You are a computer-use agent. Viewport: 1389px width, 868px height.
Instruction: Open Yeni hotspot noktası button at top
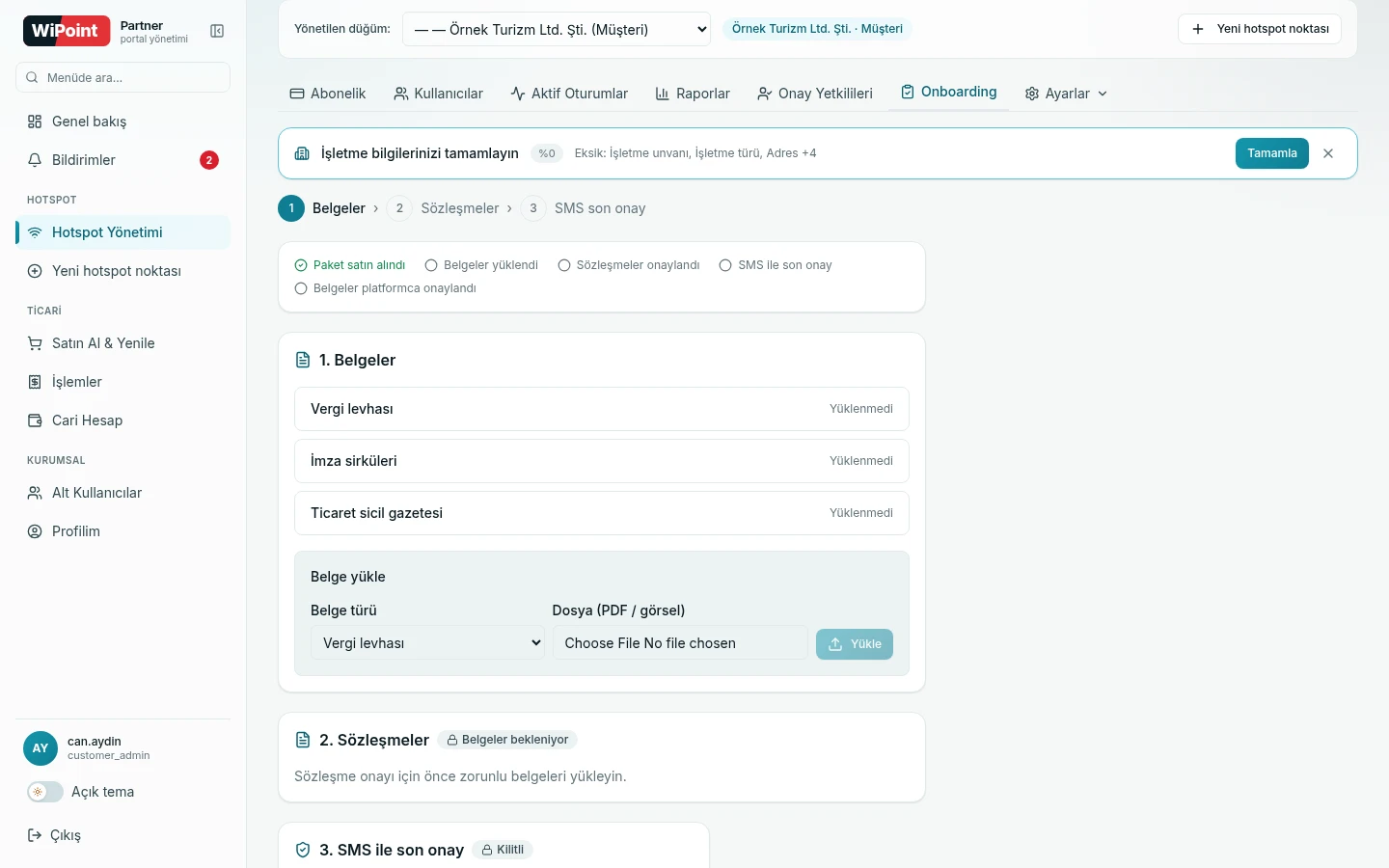(1260, 29)
